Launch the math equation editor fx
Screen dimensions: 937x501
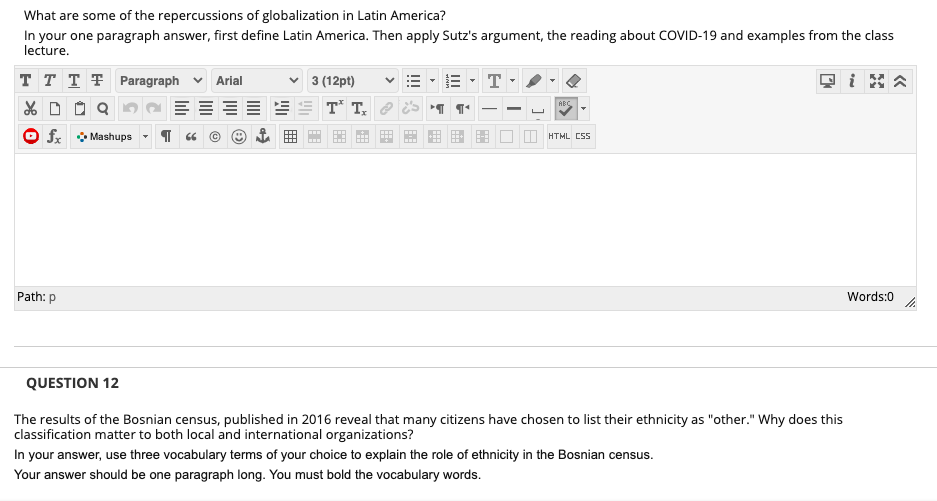tap(54, 136)
